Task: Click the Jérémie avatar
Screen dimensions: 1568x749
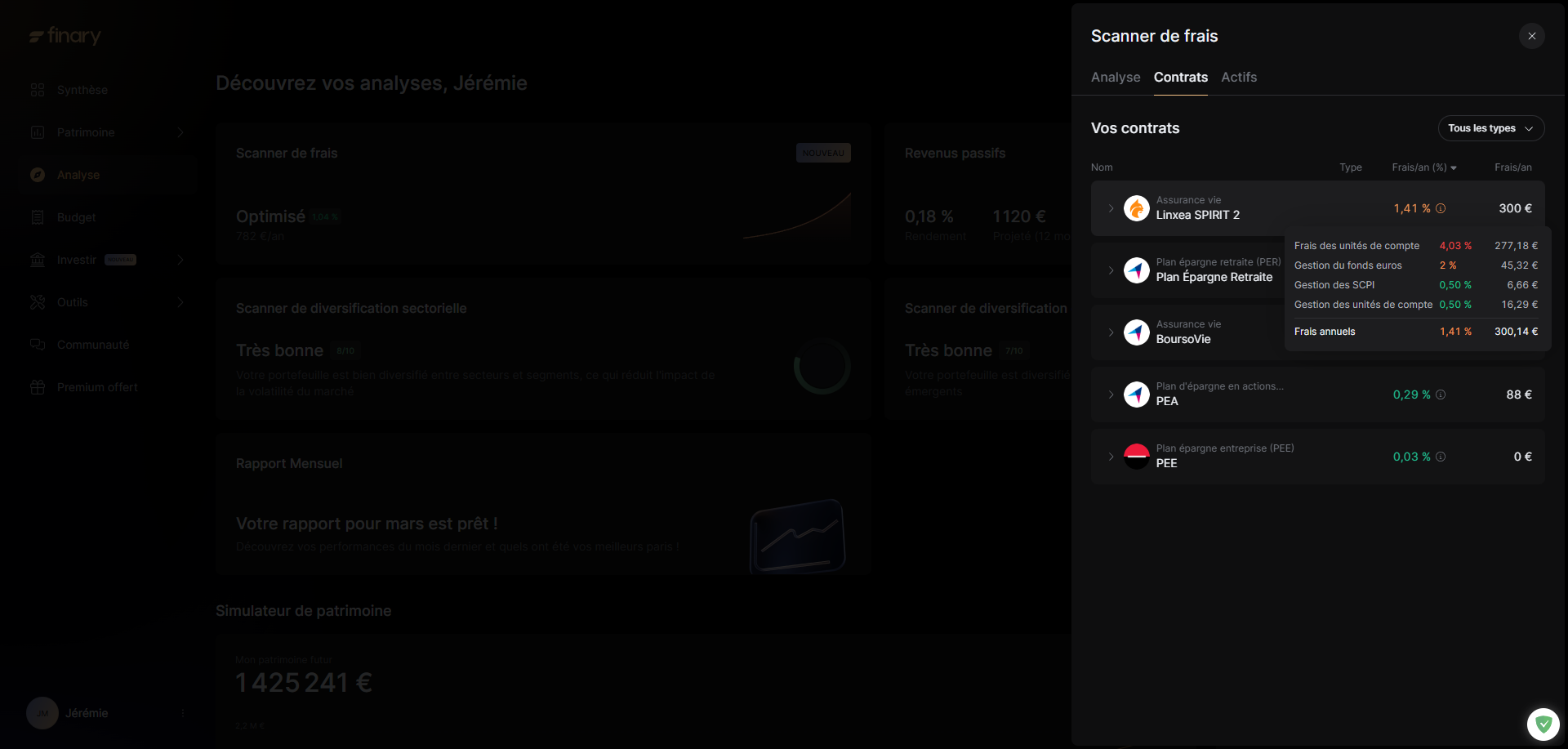Action: pos(42,713)
